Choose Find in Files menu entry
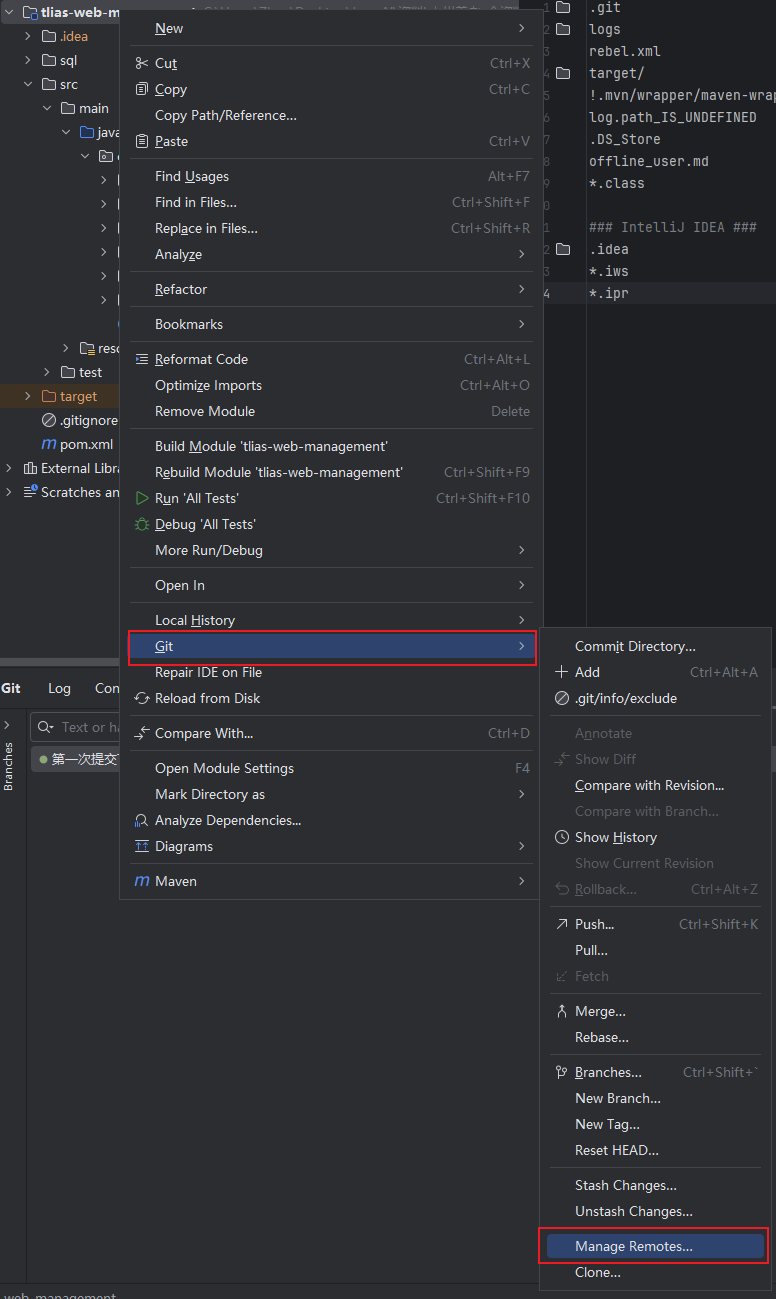 pyautogui.click(x=330, y=202)
